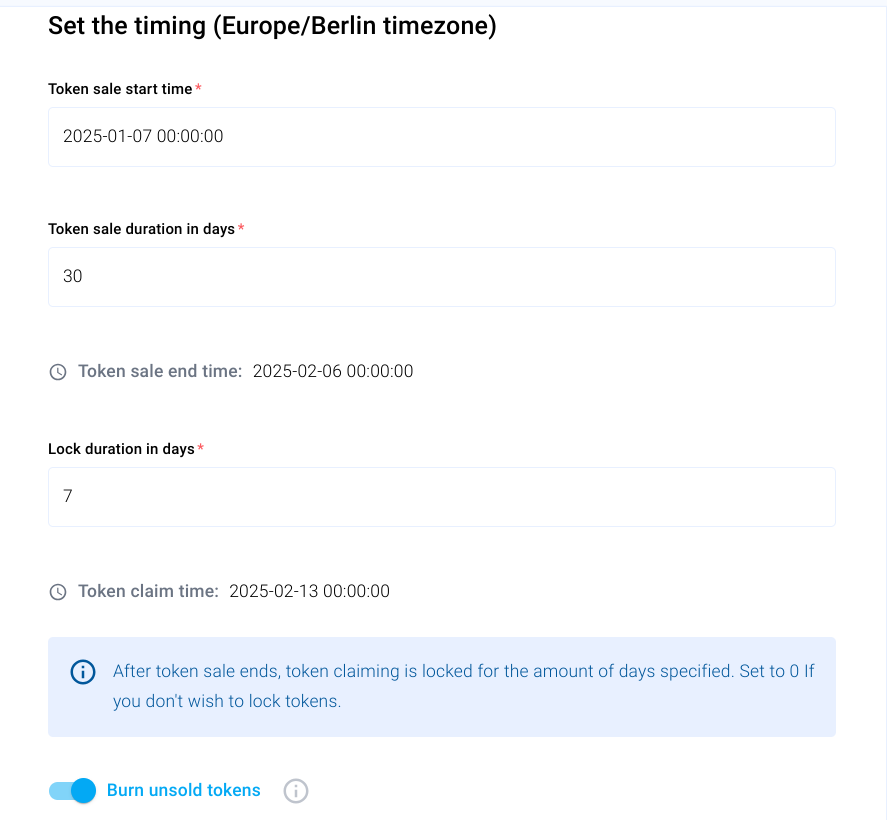Click the Token sale start time label

click(120, 89)
